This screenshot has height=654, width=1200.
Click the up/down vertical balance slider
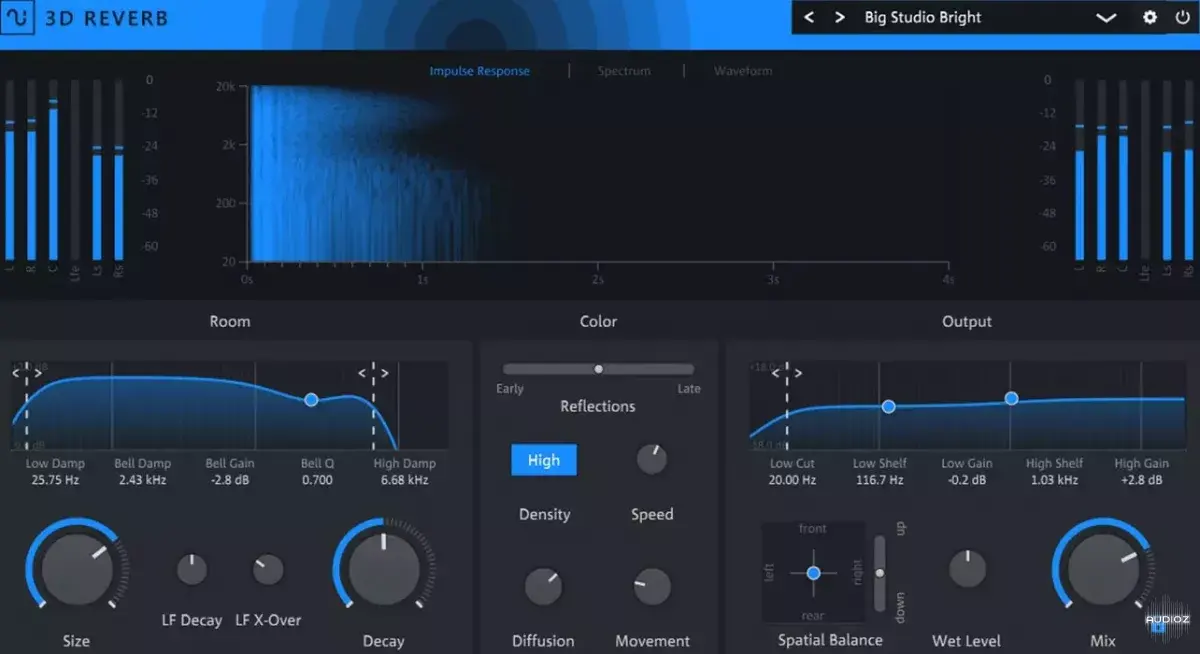pyautogui.click(x=880, y=573)
